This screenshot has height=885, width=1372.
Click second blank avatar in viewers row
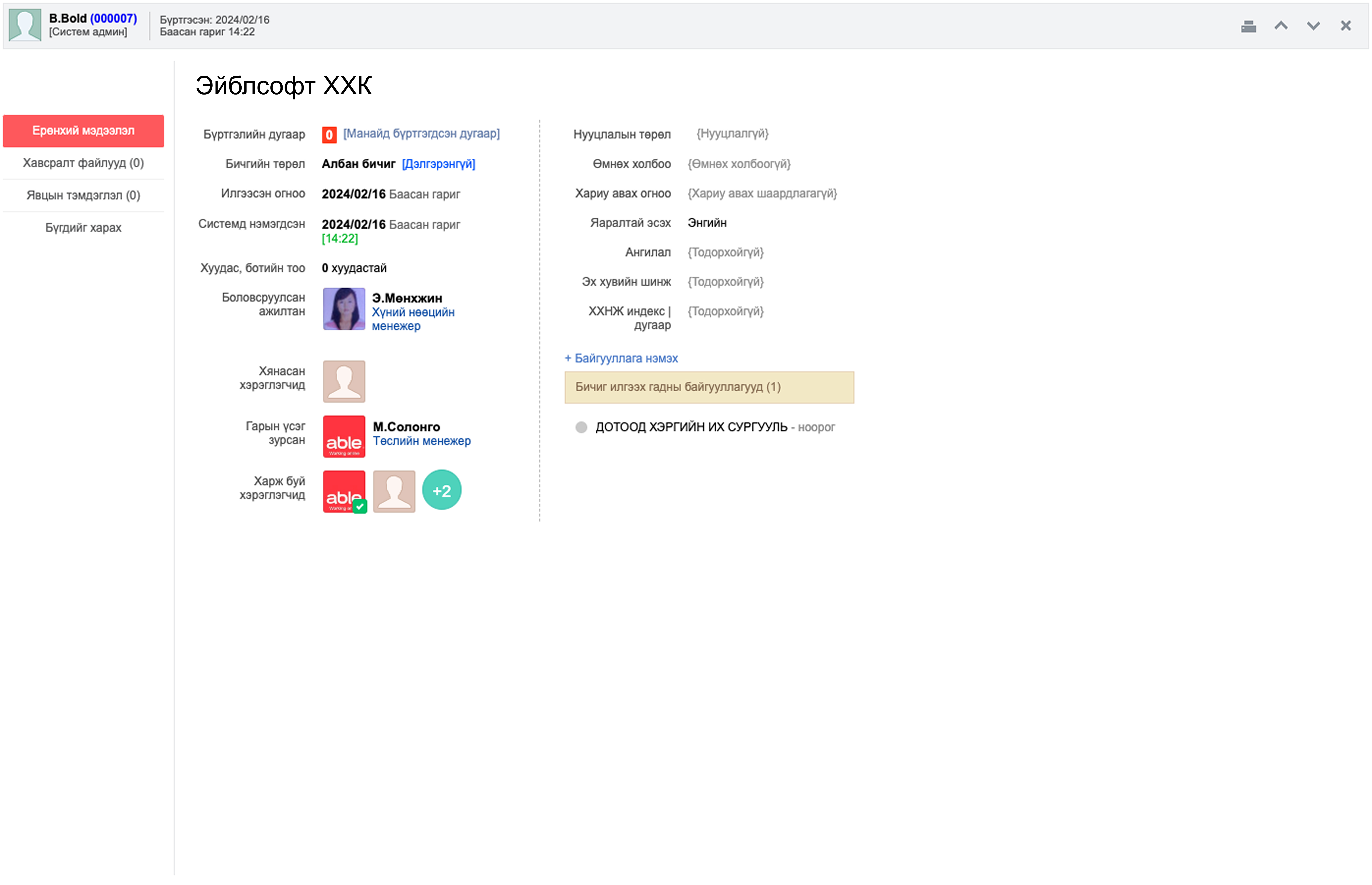(x=394, y=491)
